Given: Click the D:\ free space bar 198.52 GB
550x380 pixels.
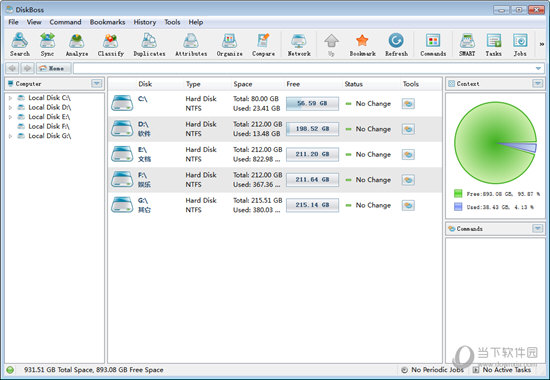Looking at the screenshot, I should [312, 129].
